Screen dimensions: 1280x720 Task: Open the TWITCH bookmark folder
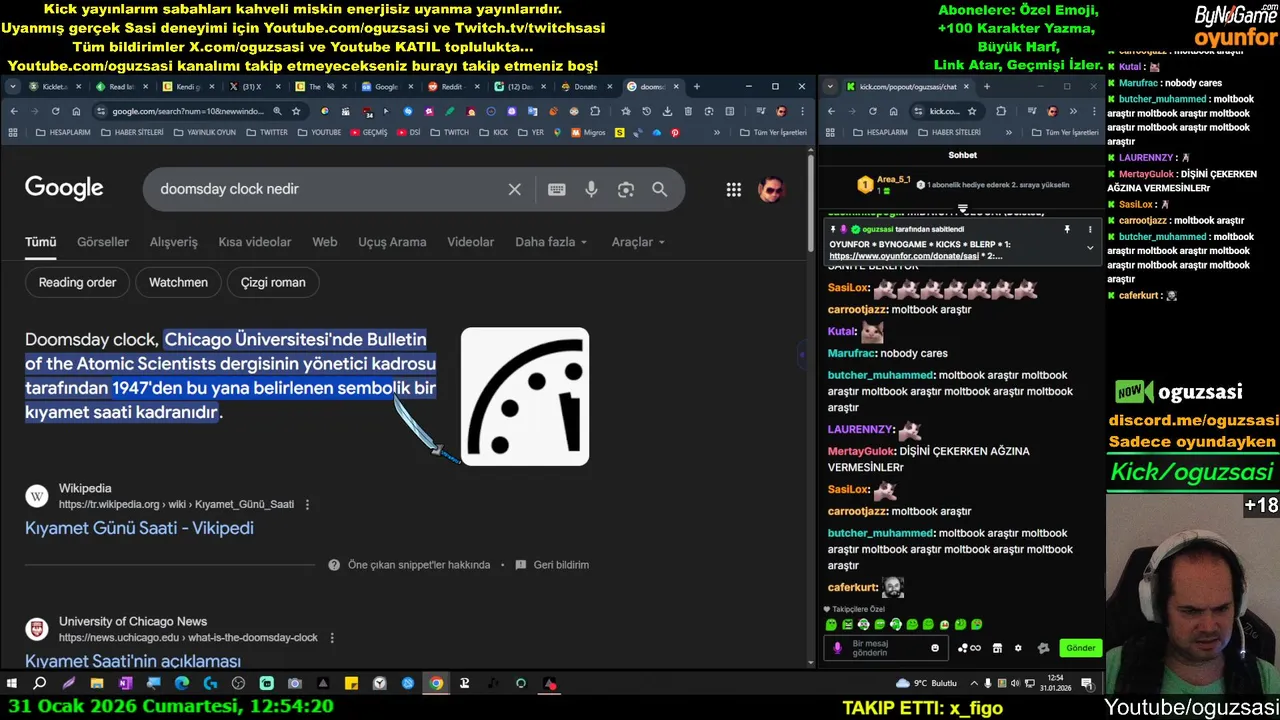pyautogui.click(x=449, y=132)
